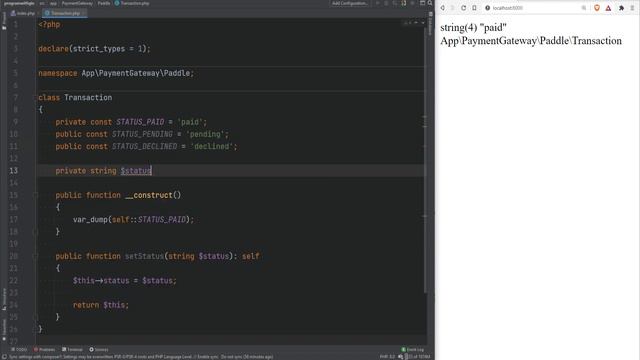640x360 pixels.
Task: Open browser extensions puzzle icon
Action: point(621,8)
